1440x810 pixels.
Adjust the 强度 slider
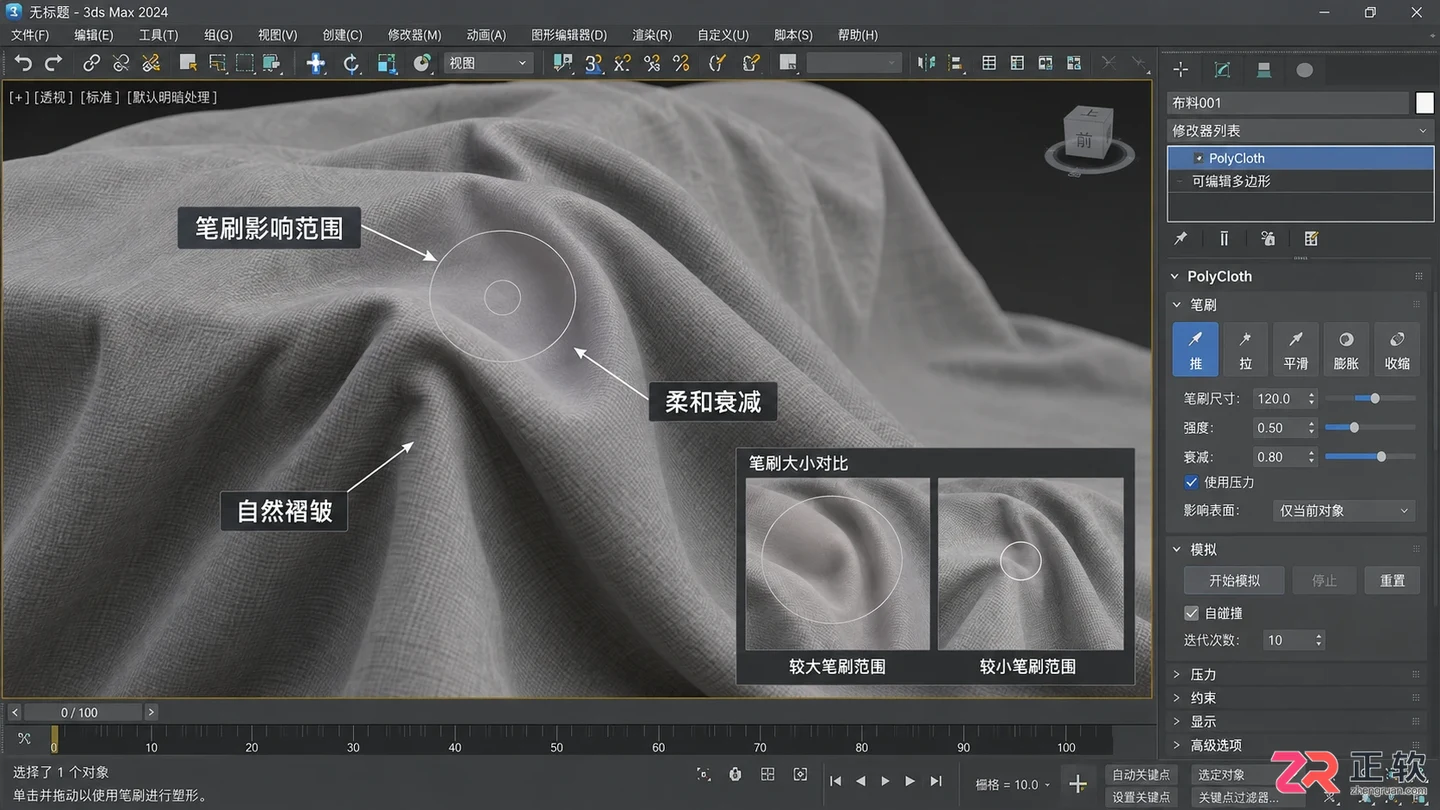(x=1370, y=427)
